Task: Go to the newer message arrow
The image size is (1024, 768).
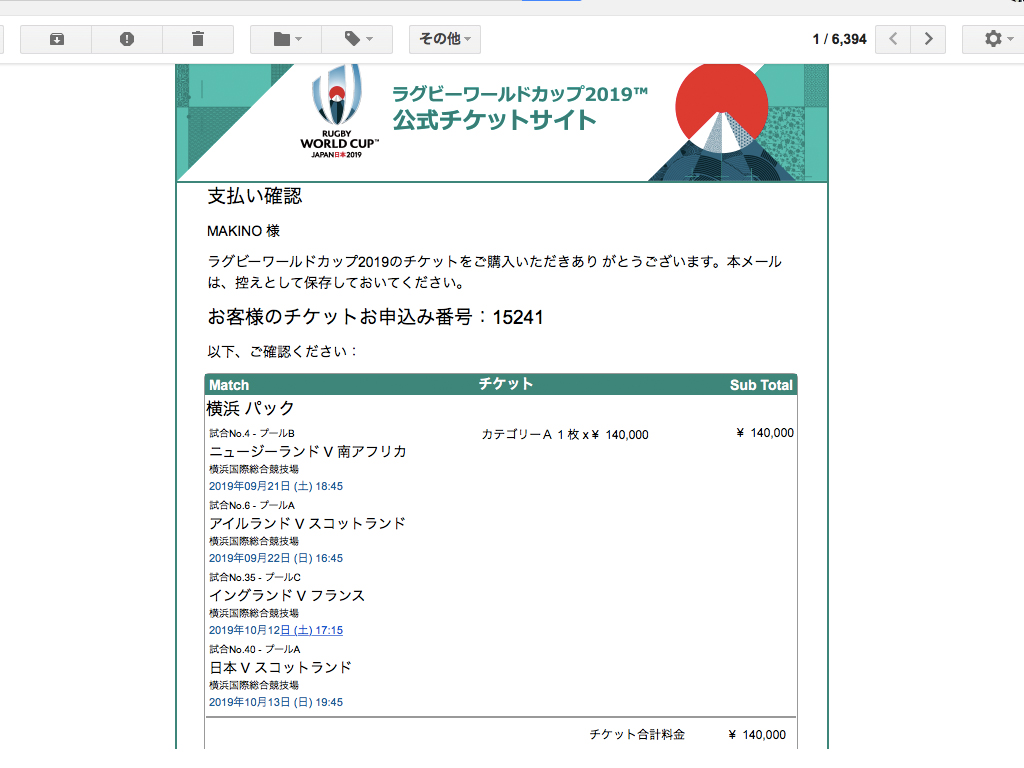Action: pos(893,39)
